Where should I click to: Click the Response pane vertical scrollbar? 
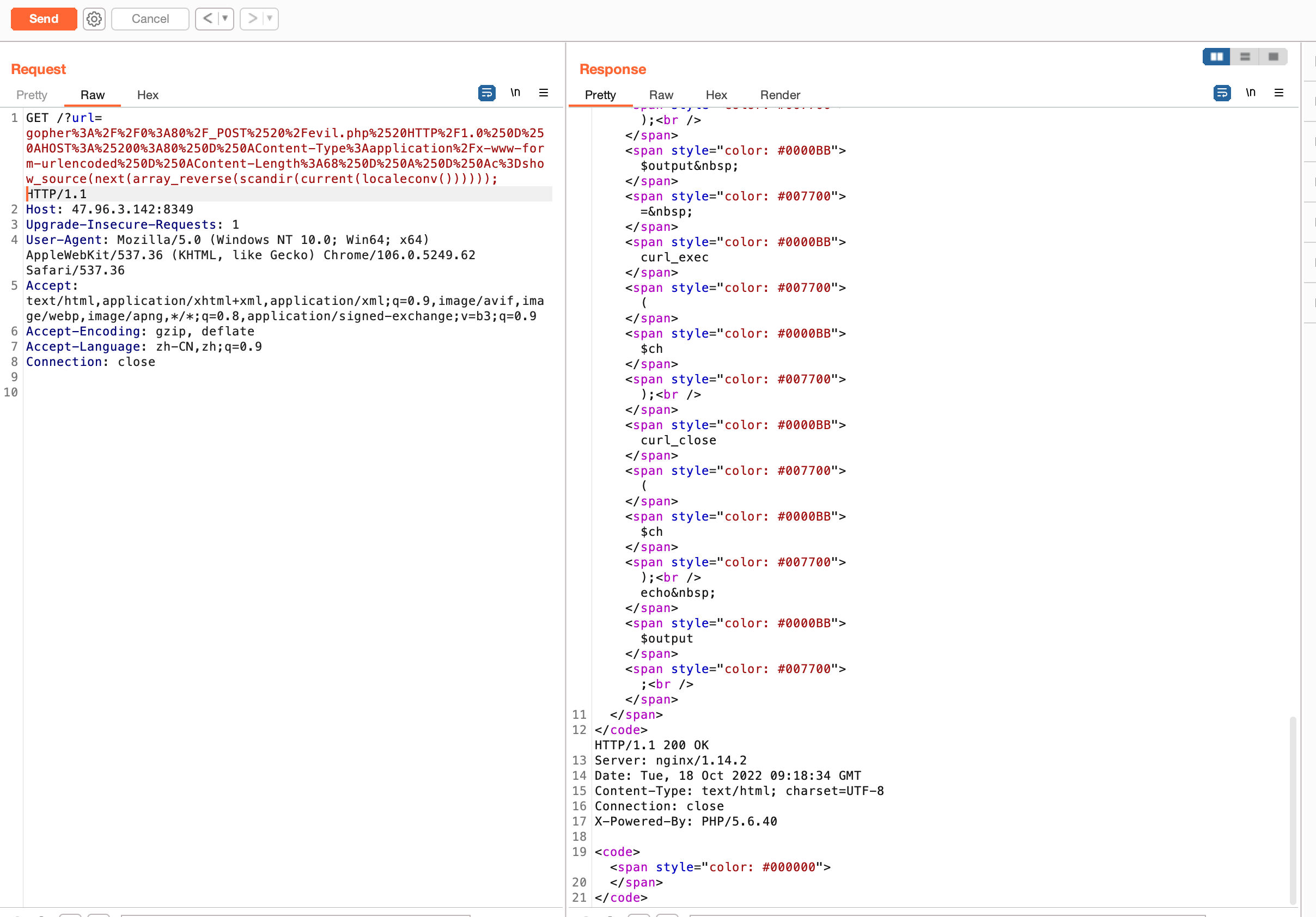(x=1292, y=810)
